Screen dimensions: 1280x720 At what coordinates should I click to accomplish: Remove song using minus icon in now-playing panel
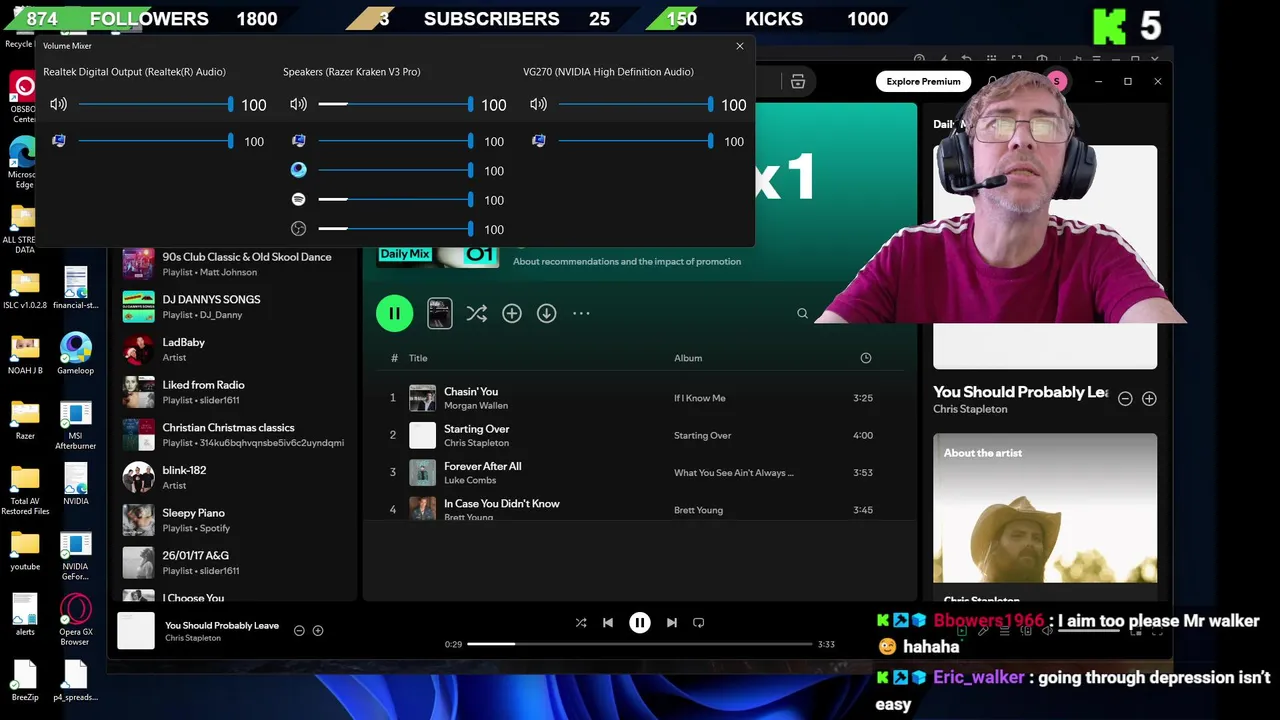[x=1125, y=398]
